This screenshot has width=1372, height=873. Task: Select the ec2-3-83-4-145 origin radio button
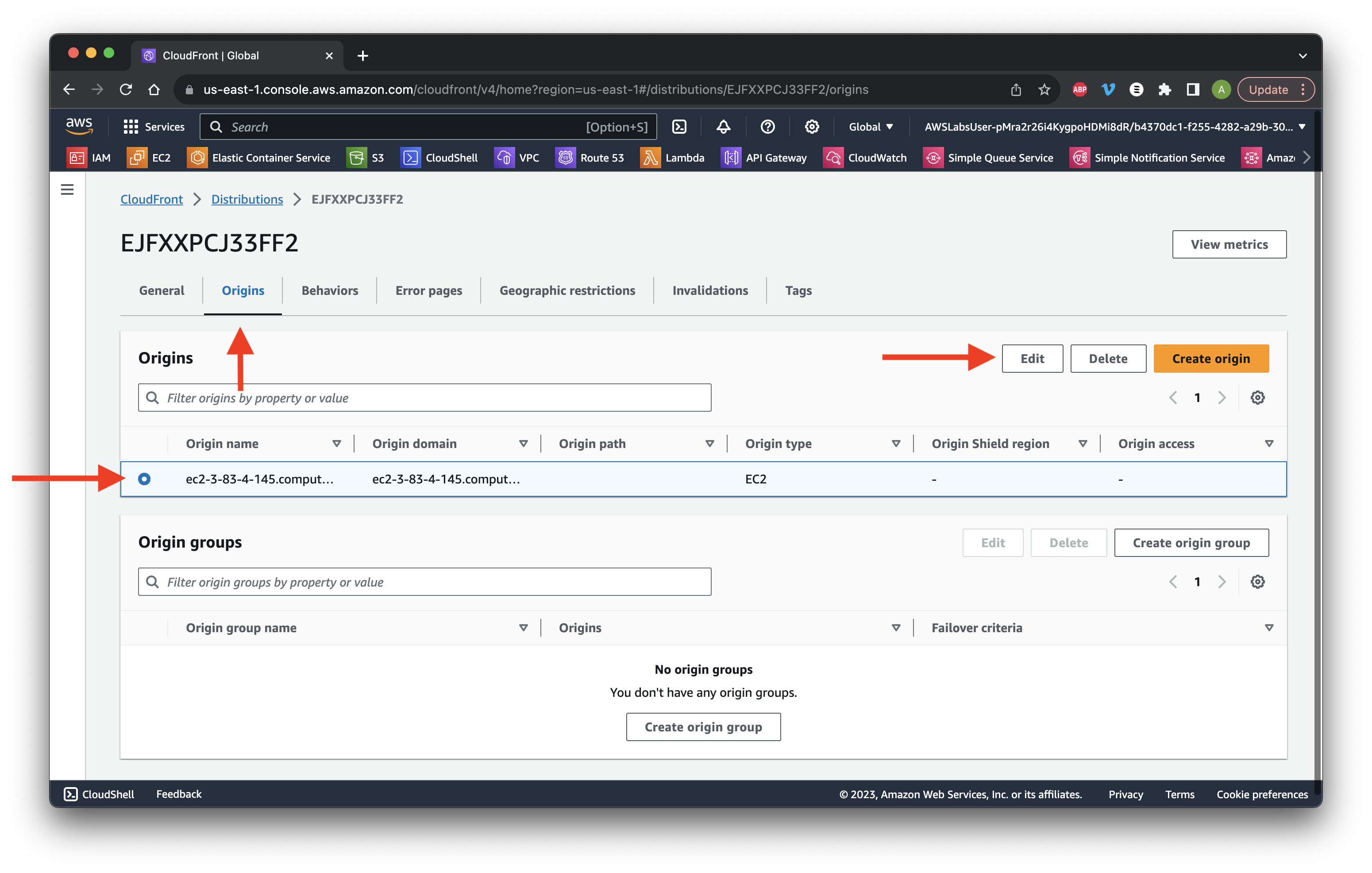[144, 479]
